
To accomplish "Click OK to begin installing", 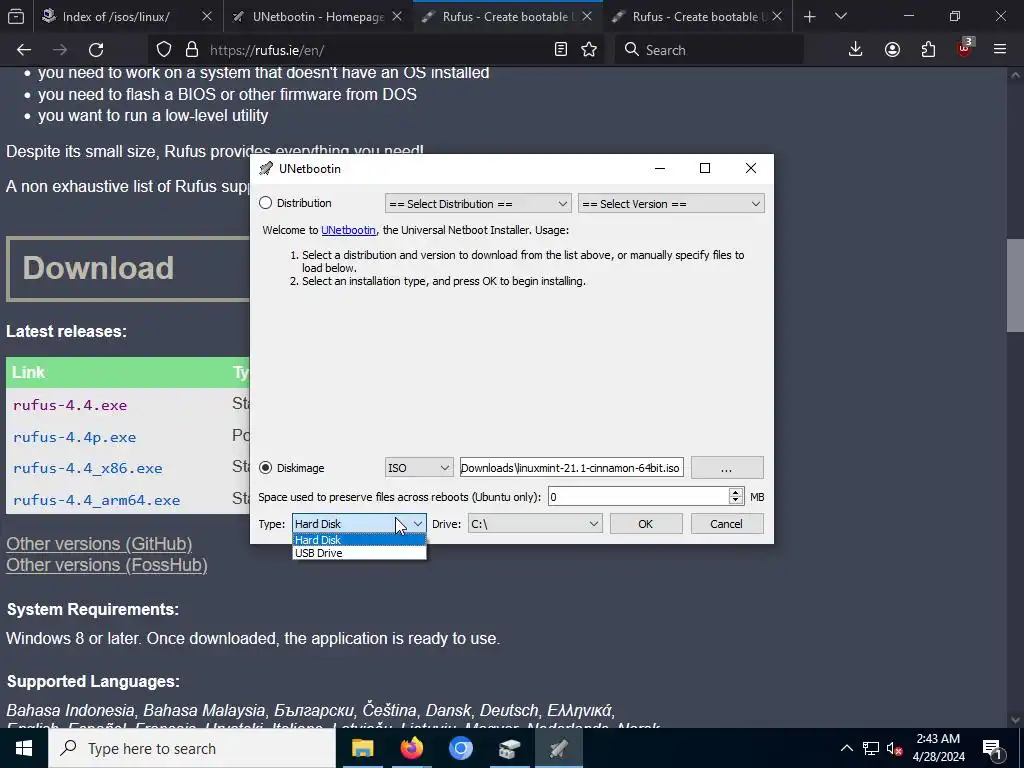I will click(646, 524).
